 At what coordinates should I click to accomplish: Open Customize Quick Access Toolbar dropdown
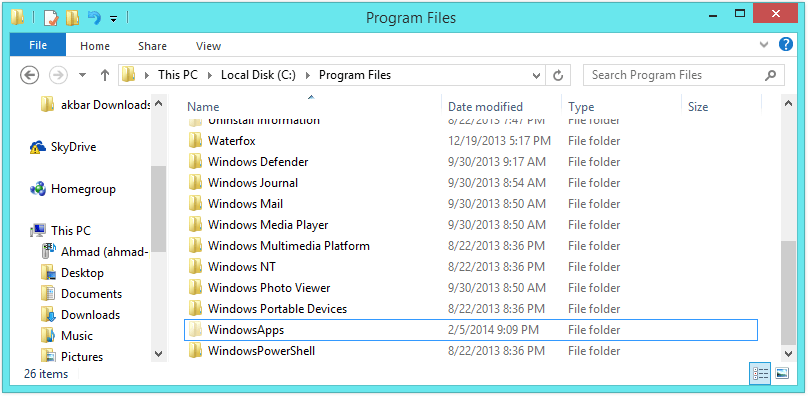(x=113, y=19)
